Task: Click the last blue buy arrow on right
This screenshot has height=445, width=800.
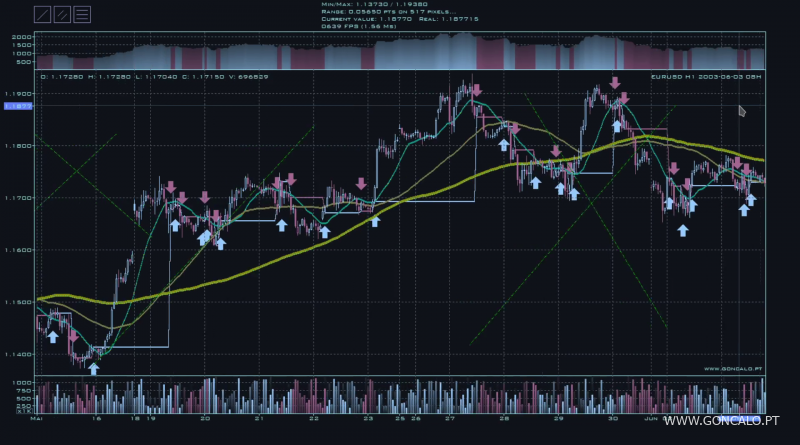Action: tap(751, 200)
